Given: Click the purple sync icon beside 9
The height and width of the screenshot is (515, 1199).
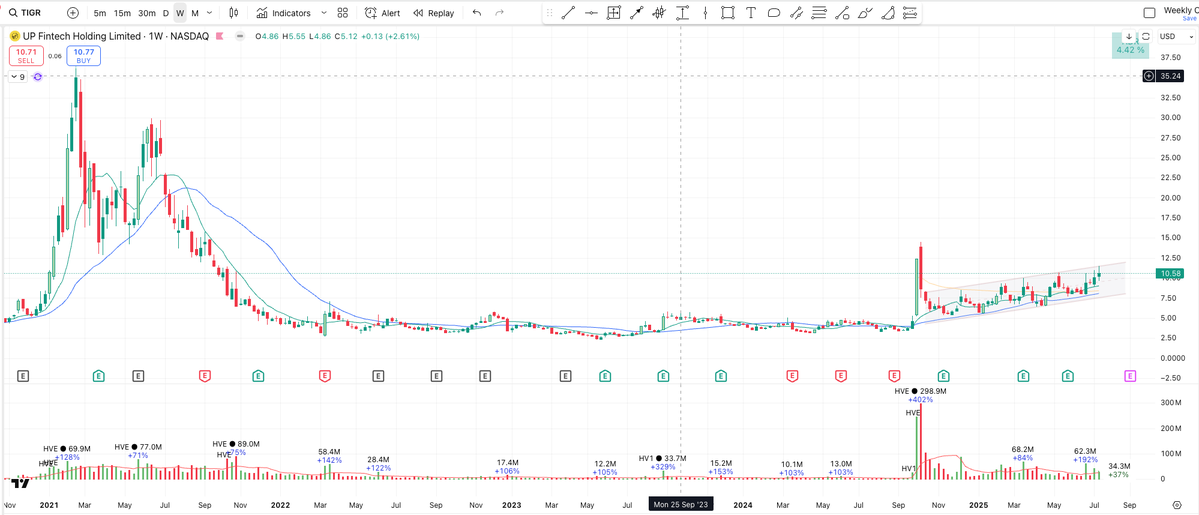Looking at the screenshot, I should [37, 77].
